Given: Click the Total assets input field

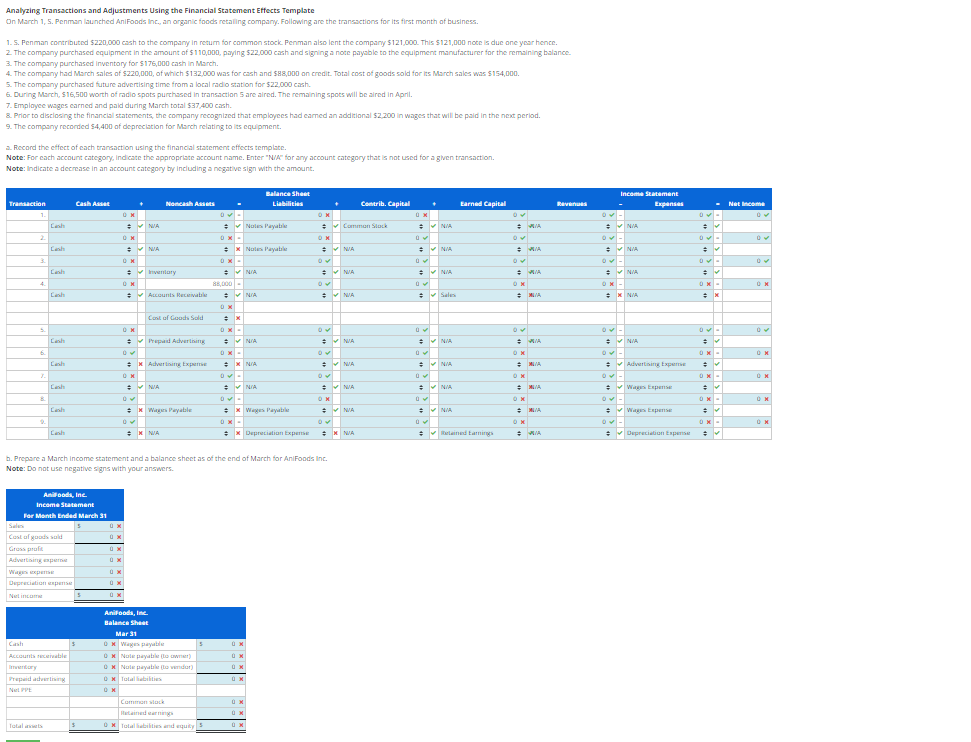Looking at the screenshot, I should click(x=92, y=724).
